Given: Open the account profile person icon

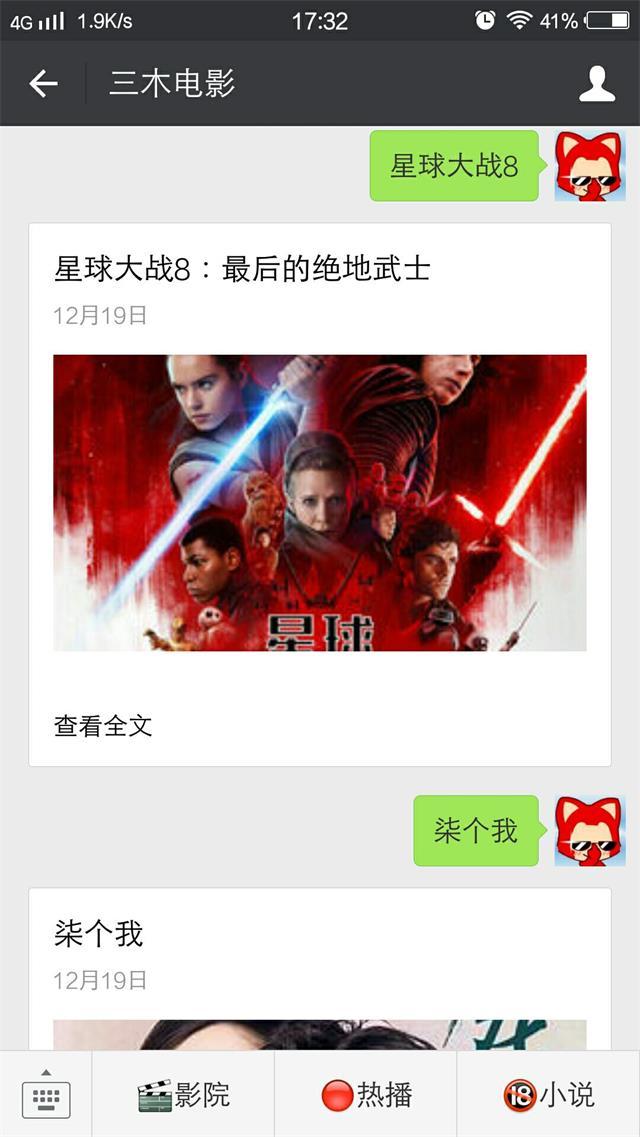Looking at the screenshot, I should click(597, 84).
